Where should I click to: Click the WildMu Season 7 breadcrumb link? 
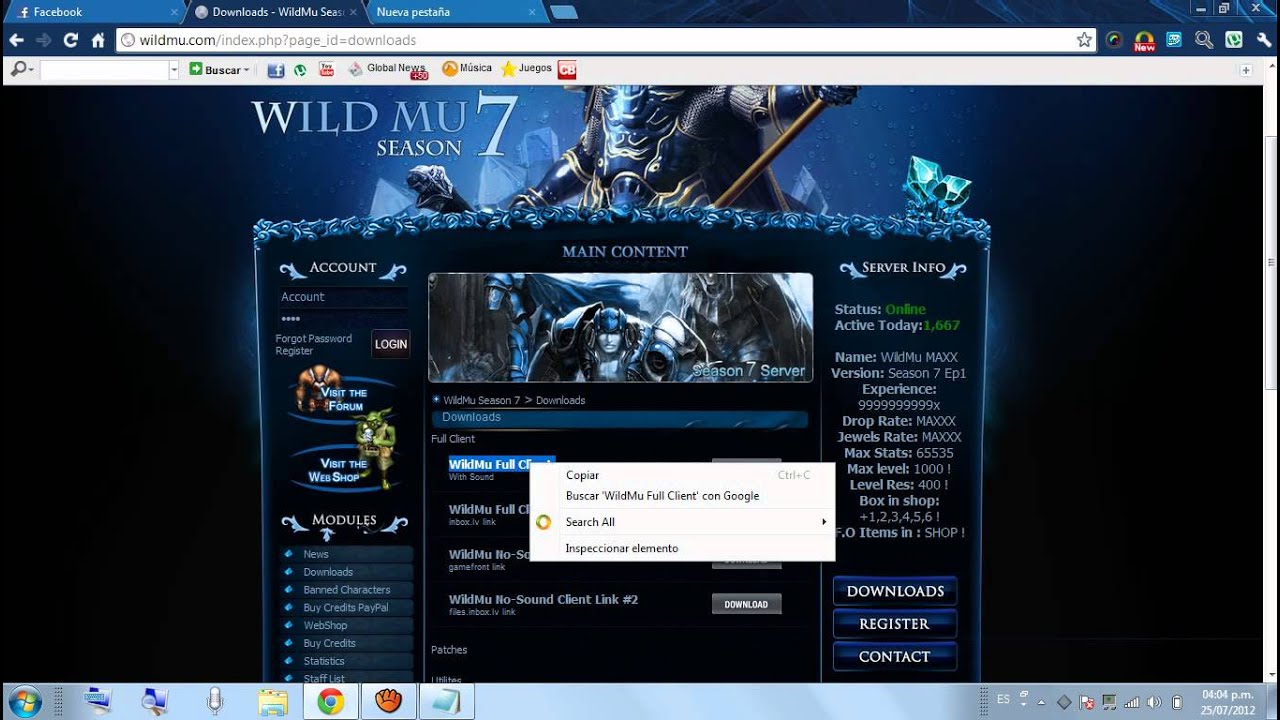click(x=482, y=400)
